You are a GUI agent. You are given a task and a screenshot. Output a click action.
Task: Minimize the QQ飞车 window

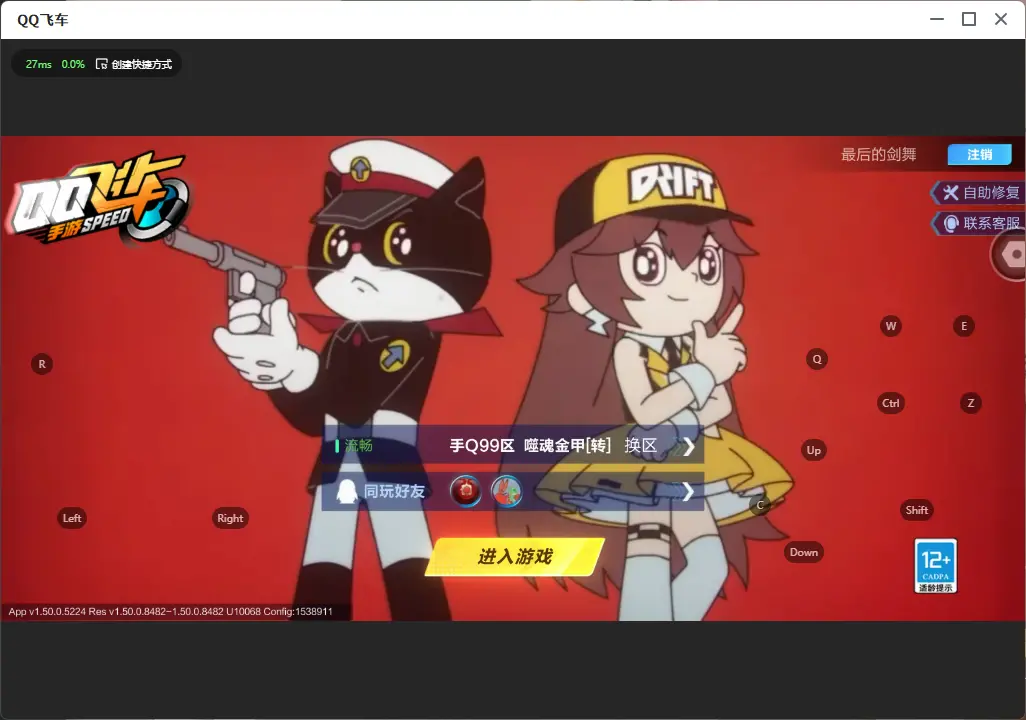tap(937, 20)
